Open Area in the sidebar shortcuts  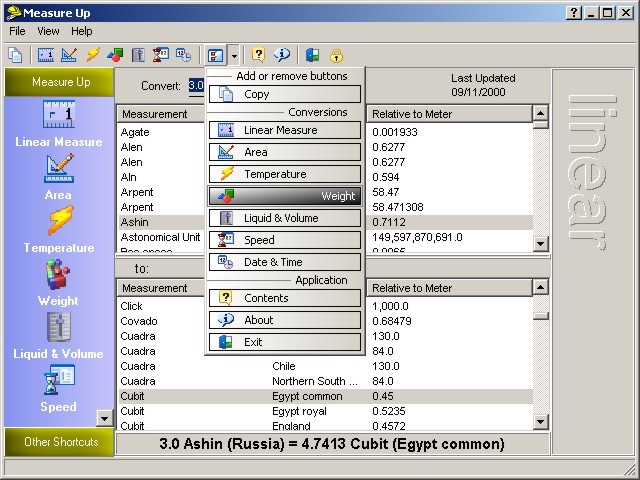point(59,177)
